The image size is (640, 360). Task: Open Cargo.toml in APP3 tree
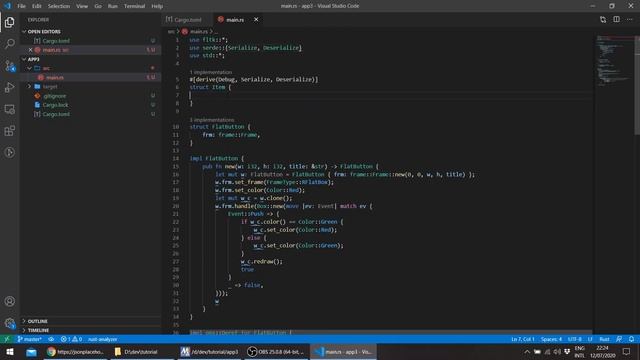click(91, 114)
